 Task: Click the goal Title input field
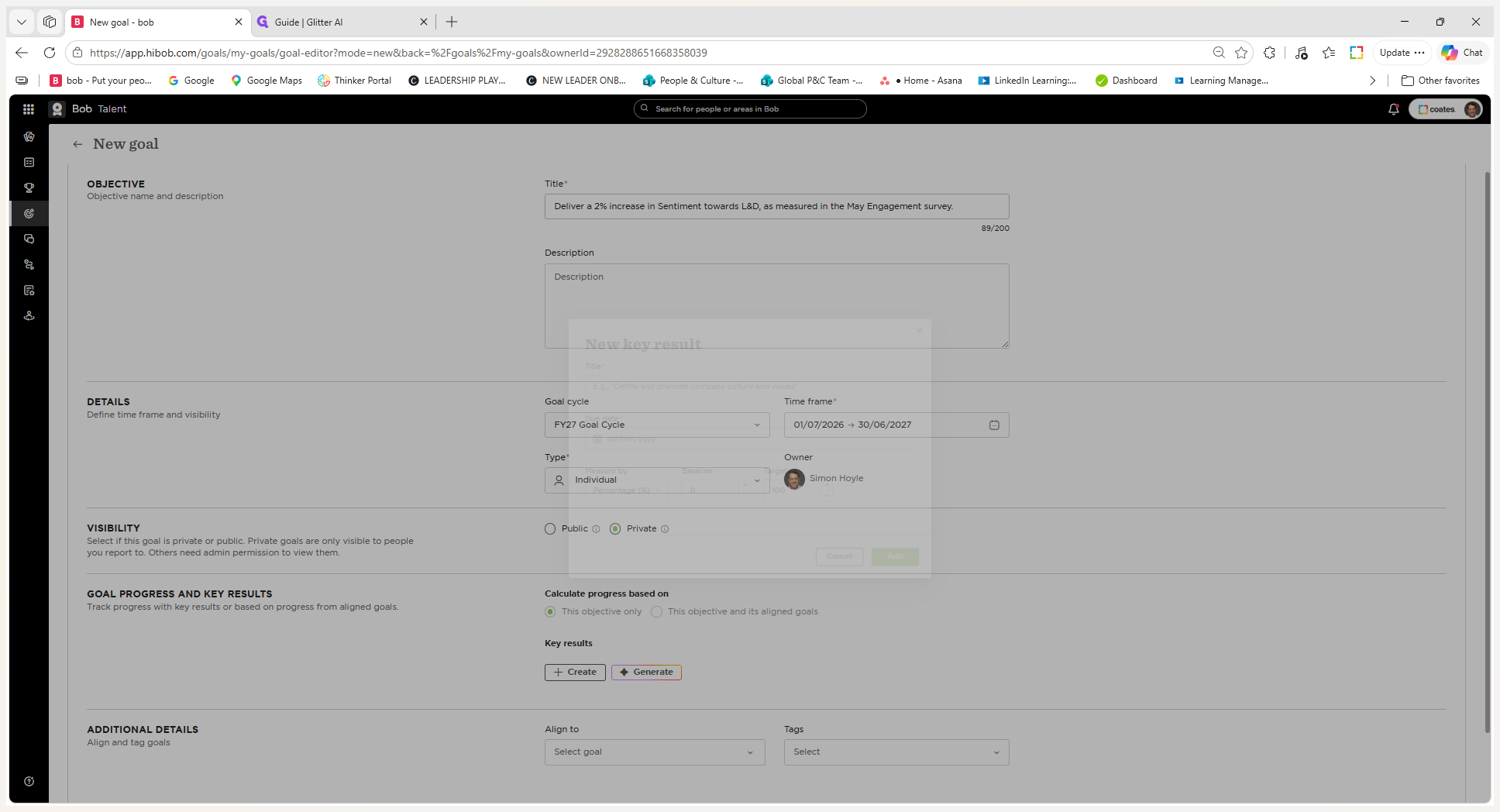tap(776, 207)
